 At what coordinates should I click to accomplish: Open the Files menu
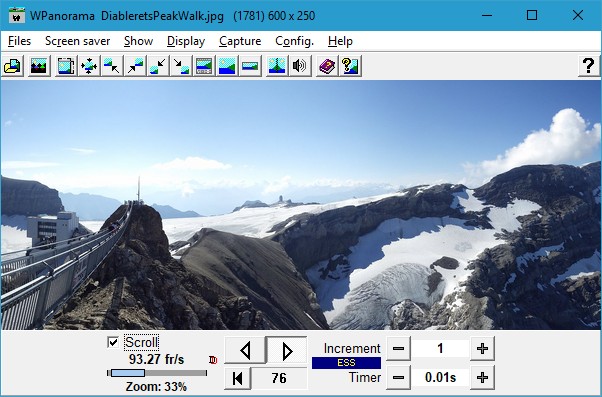[19, 41]
